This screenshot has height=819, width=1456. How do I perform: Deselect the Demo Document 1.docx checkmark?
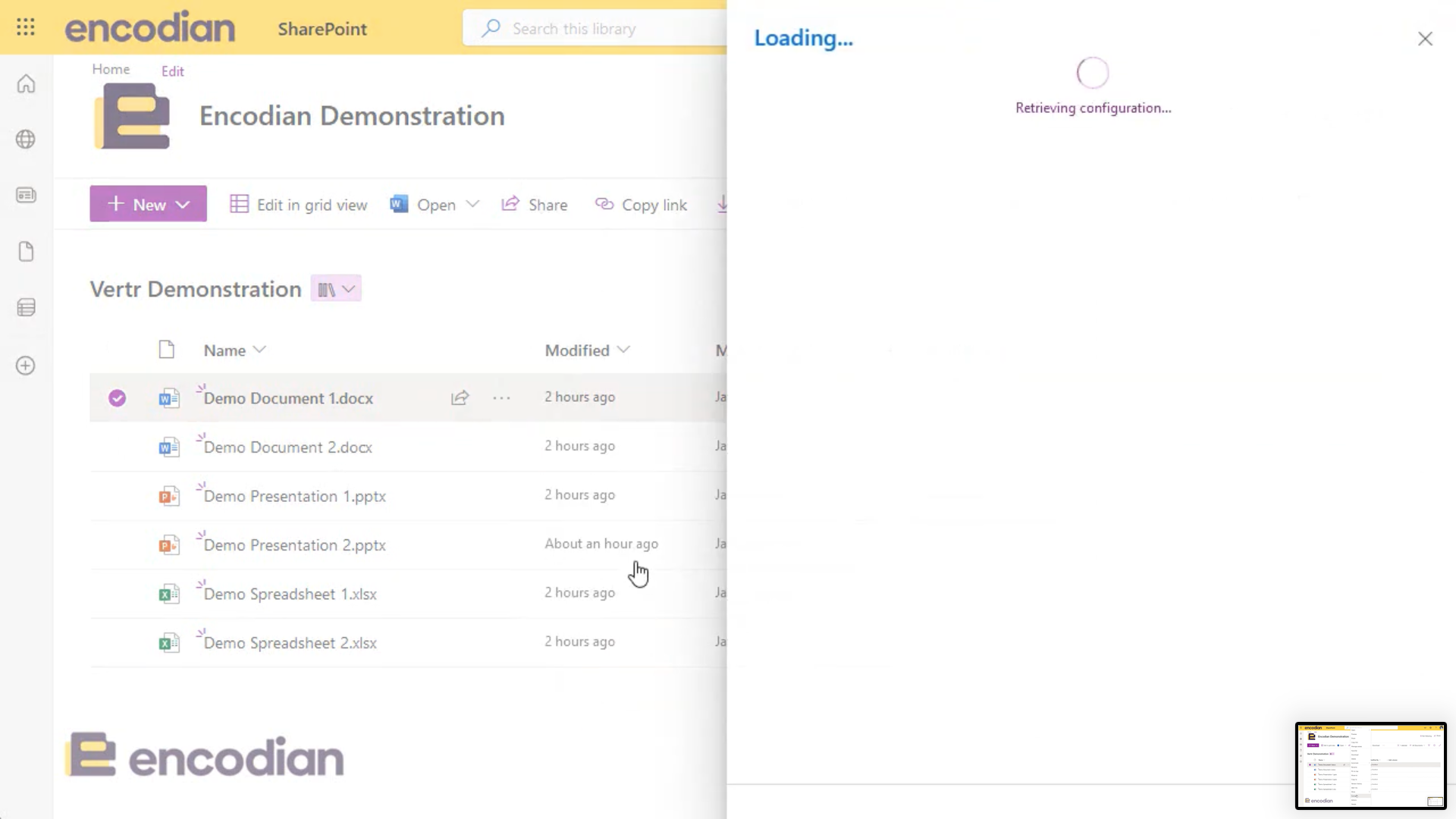(x=117, y=398)
